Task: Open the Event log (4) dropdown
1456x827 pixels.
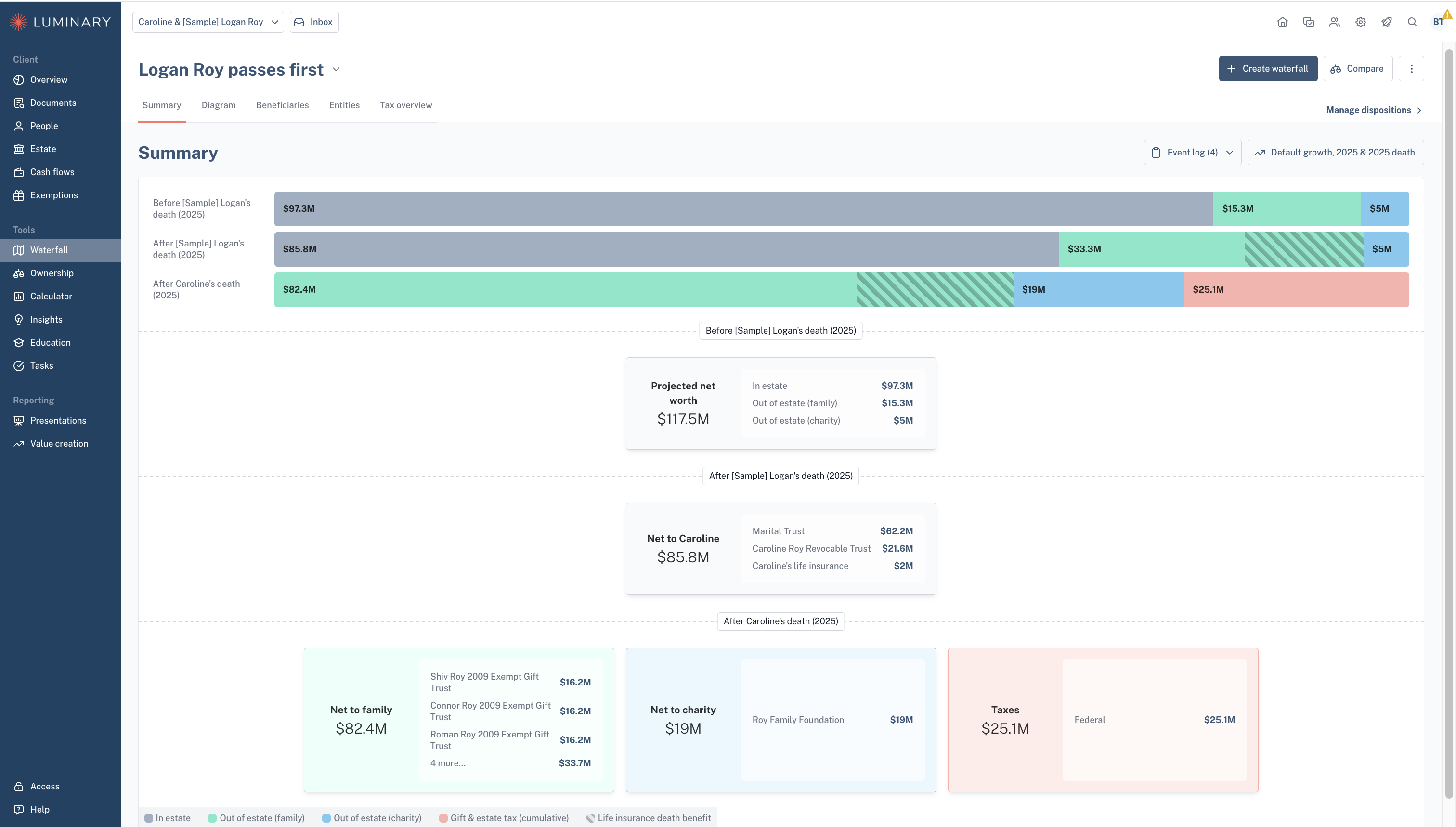Action: pos(1193,152)
